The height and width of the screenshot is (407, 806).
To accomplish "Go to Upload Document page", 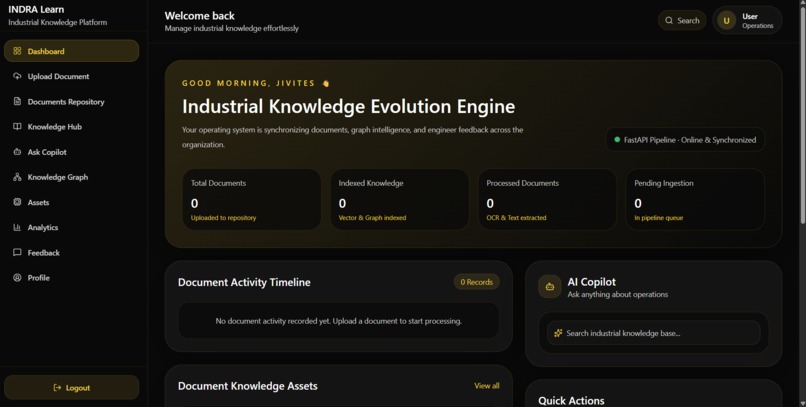I will (x=71, y=76).
